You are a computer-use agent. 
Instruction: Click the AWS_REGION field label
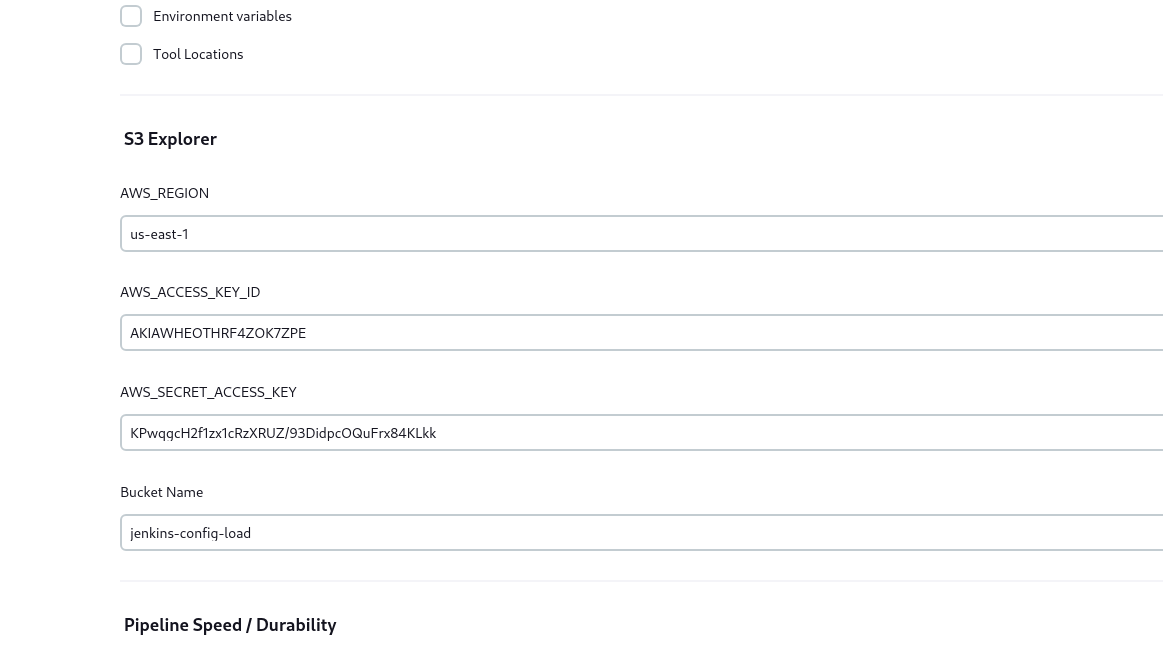164,193
